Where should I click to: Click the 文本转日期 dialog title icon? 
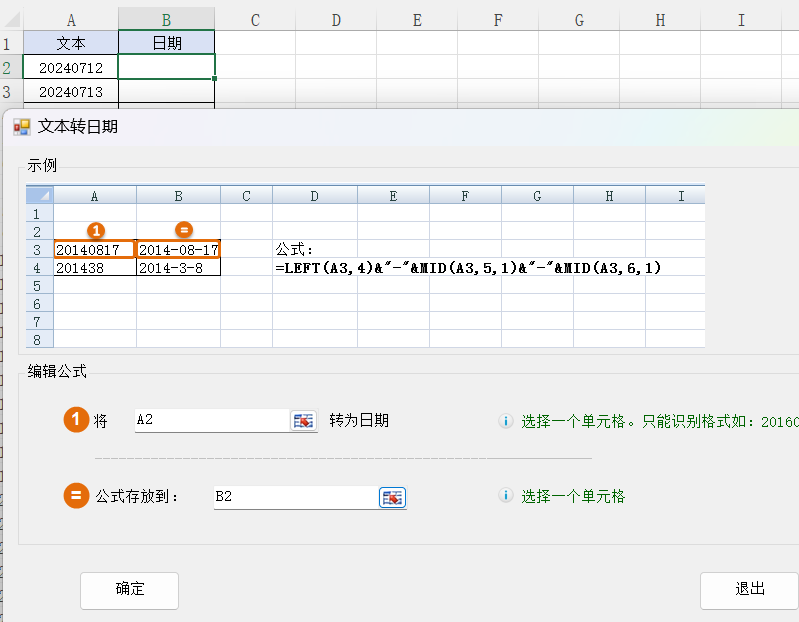(21, 127)
